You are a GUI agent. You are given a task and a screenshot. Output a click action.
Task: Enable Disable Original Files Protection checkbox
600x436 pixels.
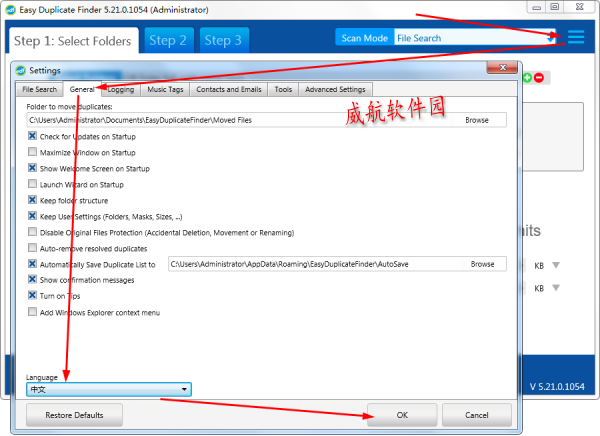[x=33, y=232]
